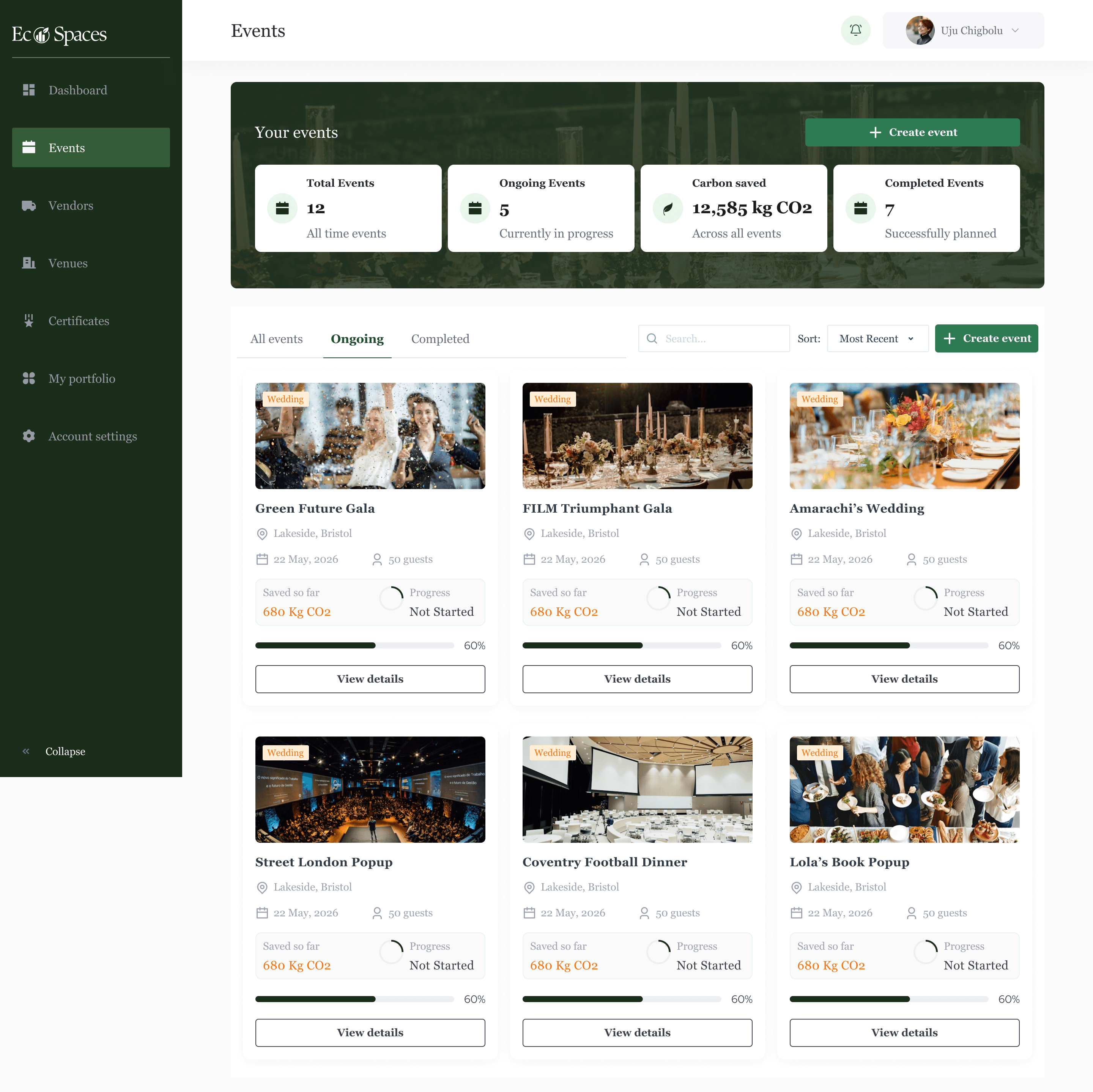Click FILM Triumphant Gala 60% progress bar

(622, 646)
